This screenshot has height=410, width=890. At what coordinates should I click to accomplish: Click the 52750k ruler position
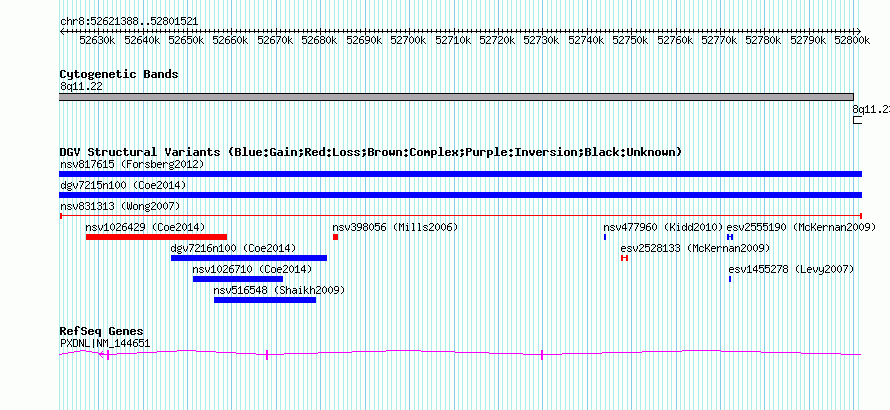pos(631,40)
